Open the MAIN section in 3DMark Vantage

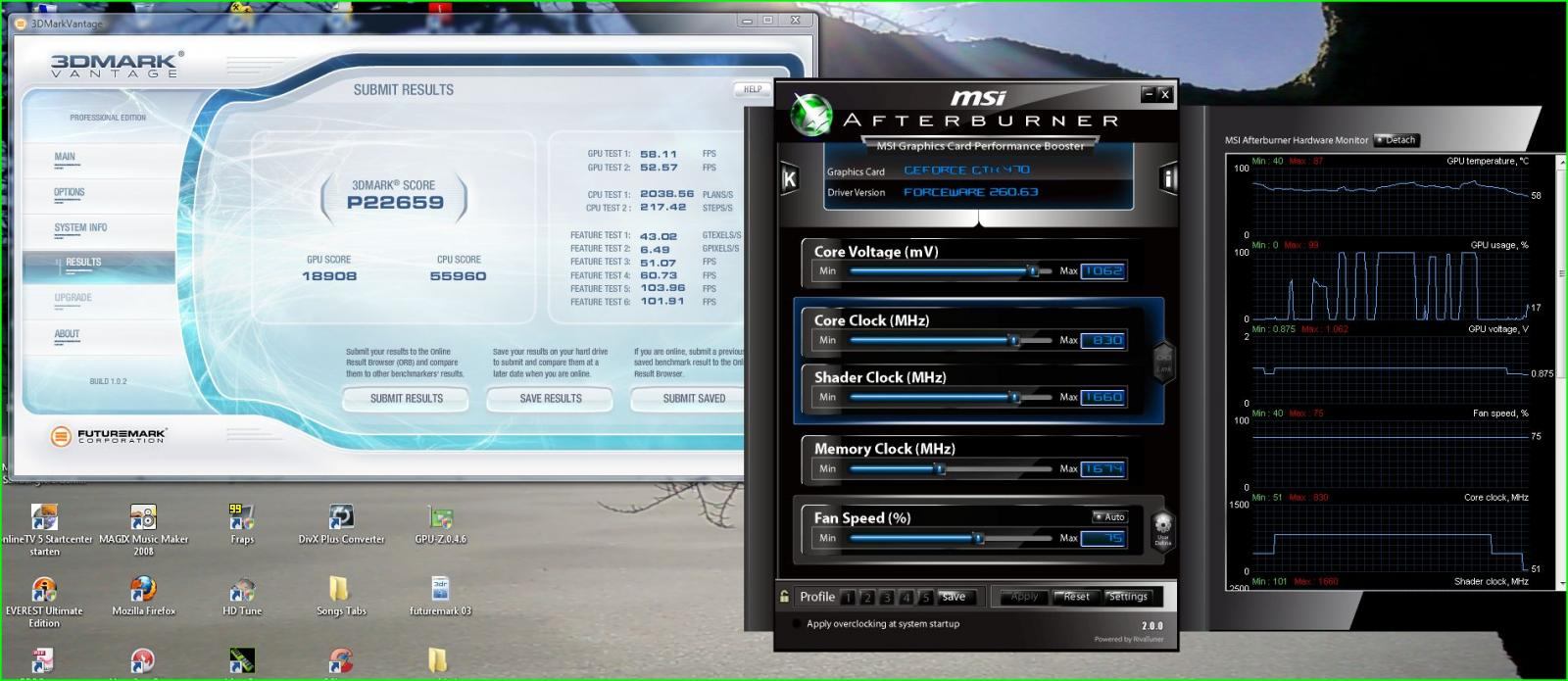[x=65, y=157]
